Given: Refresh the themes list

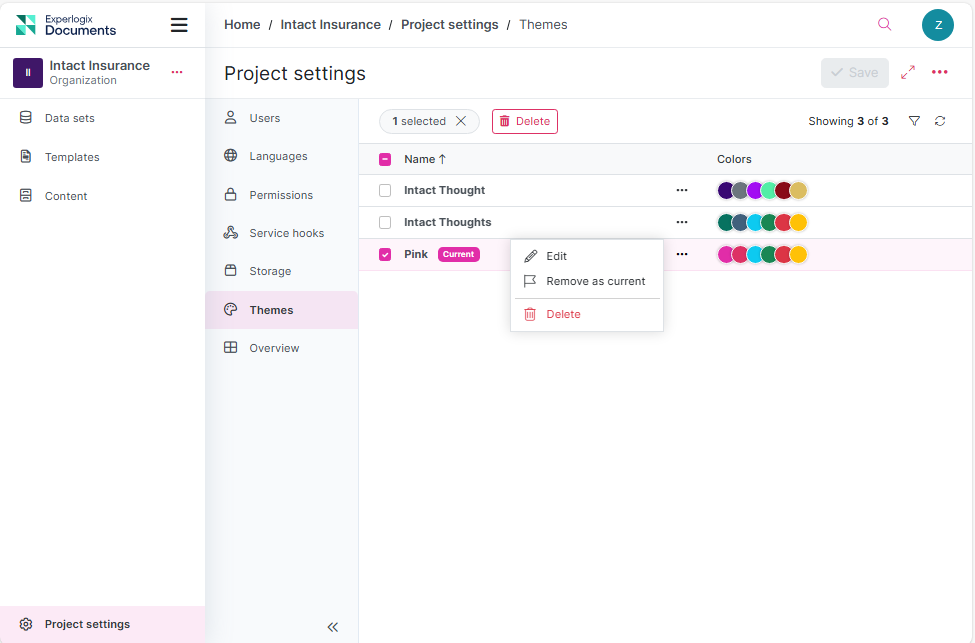Looking at the screenshot, I should click(x=940, y=121).
